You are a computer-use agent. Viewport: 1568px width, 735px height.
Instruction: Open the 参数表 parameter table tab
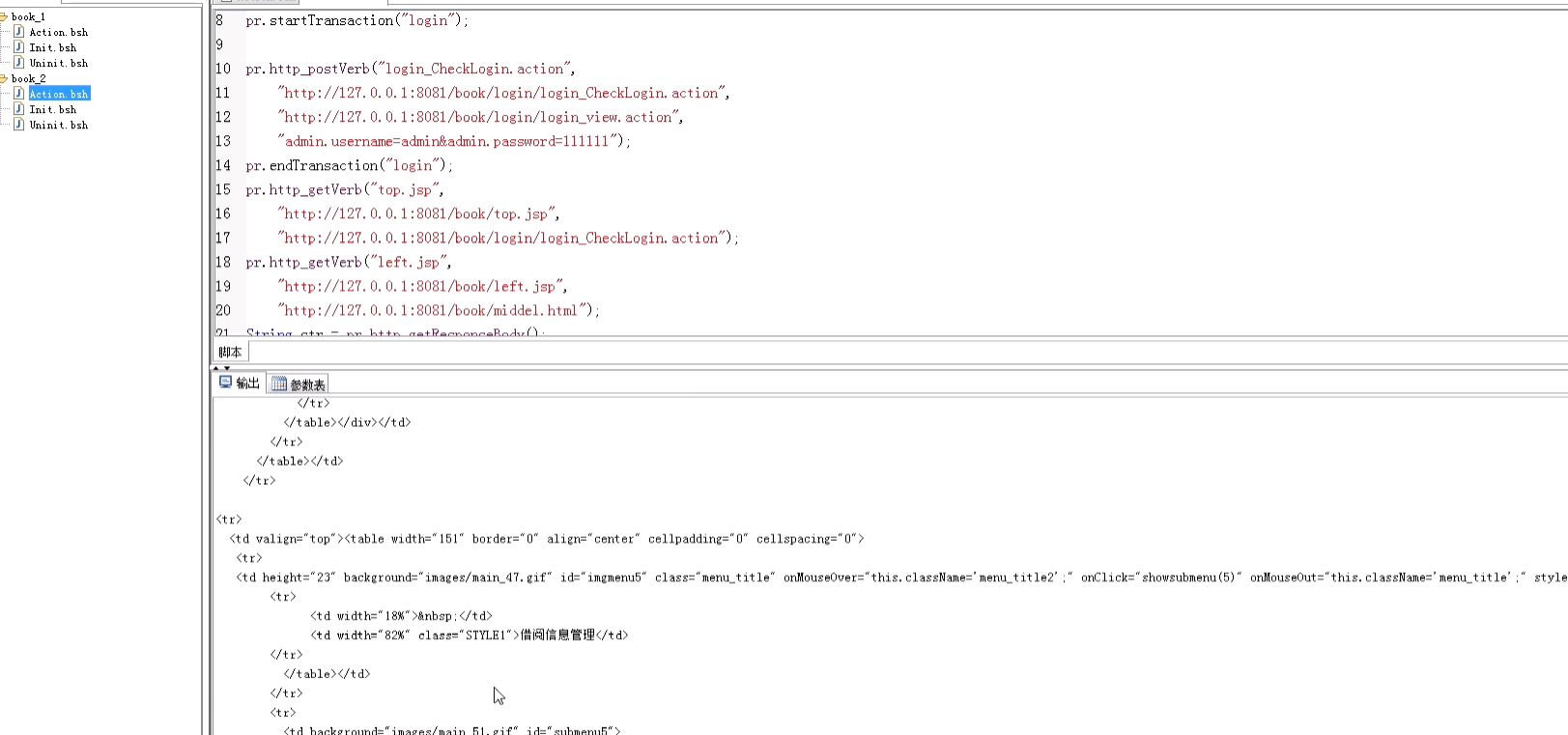[x=299, y=384]
